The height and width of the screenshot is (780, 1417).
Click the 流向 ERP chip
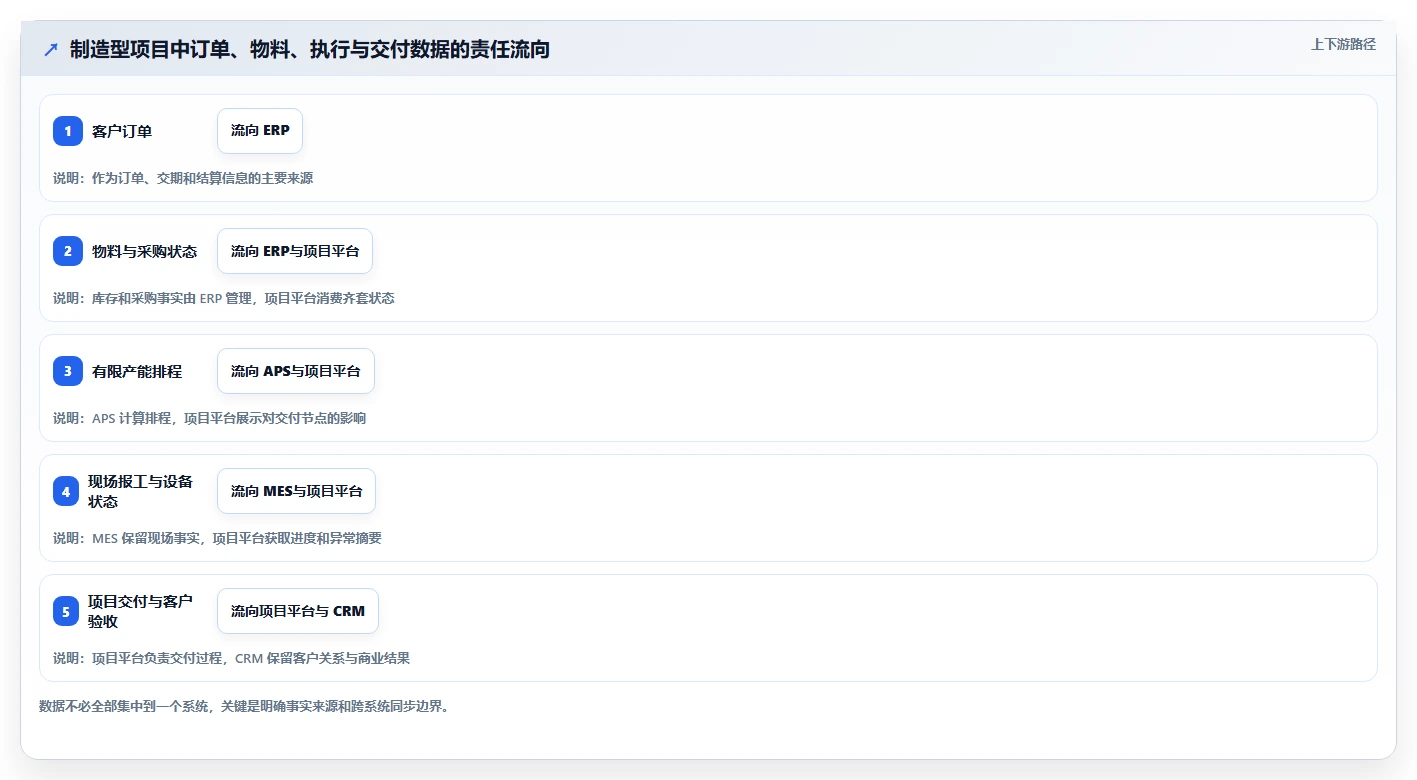coord(260,131)
